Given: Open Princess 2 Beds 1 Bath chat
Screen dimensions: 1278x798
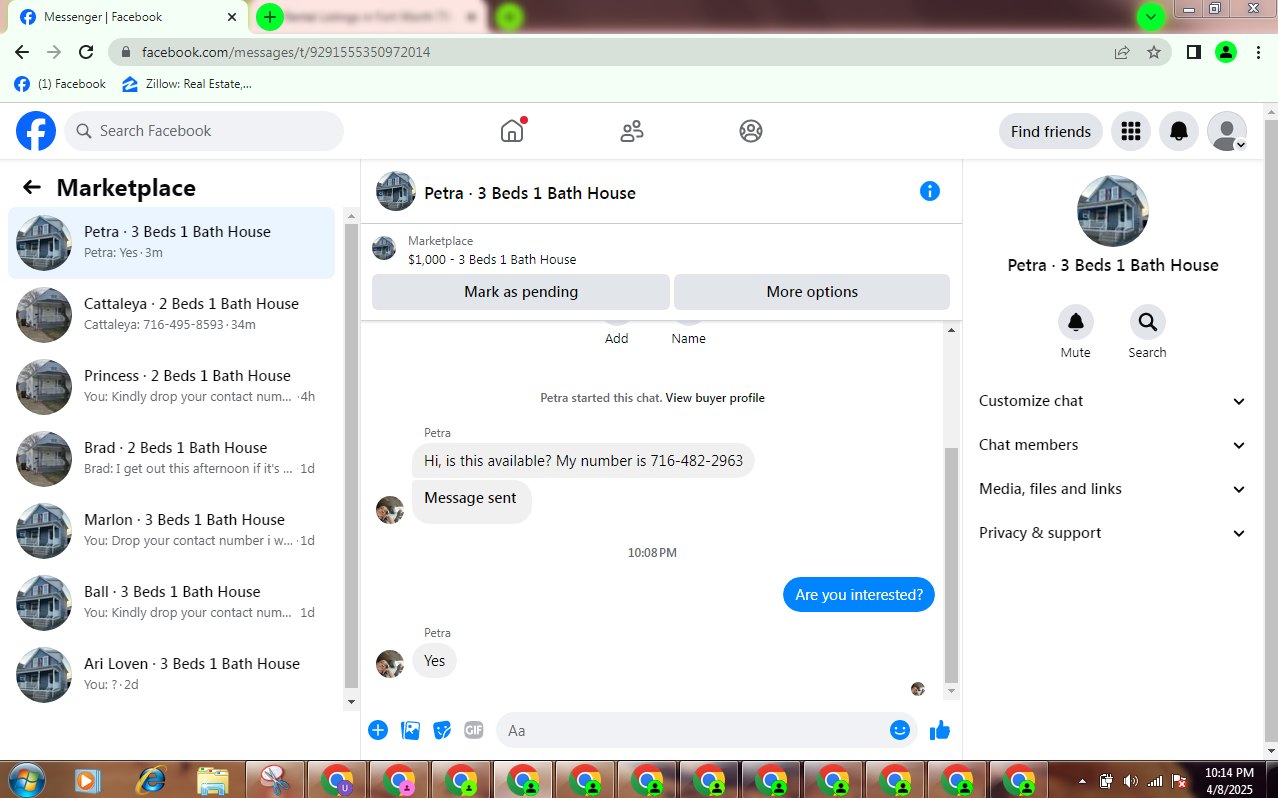Looking at the screenshot, I should click(171, 387).
